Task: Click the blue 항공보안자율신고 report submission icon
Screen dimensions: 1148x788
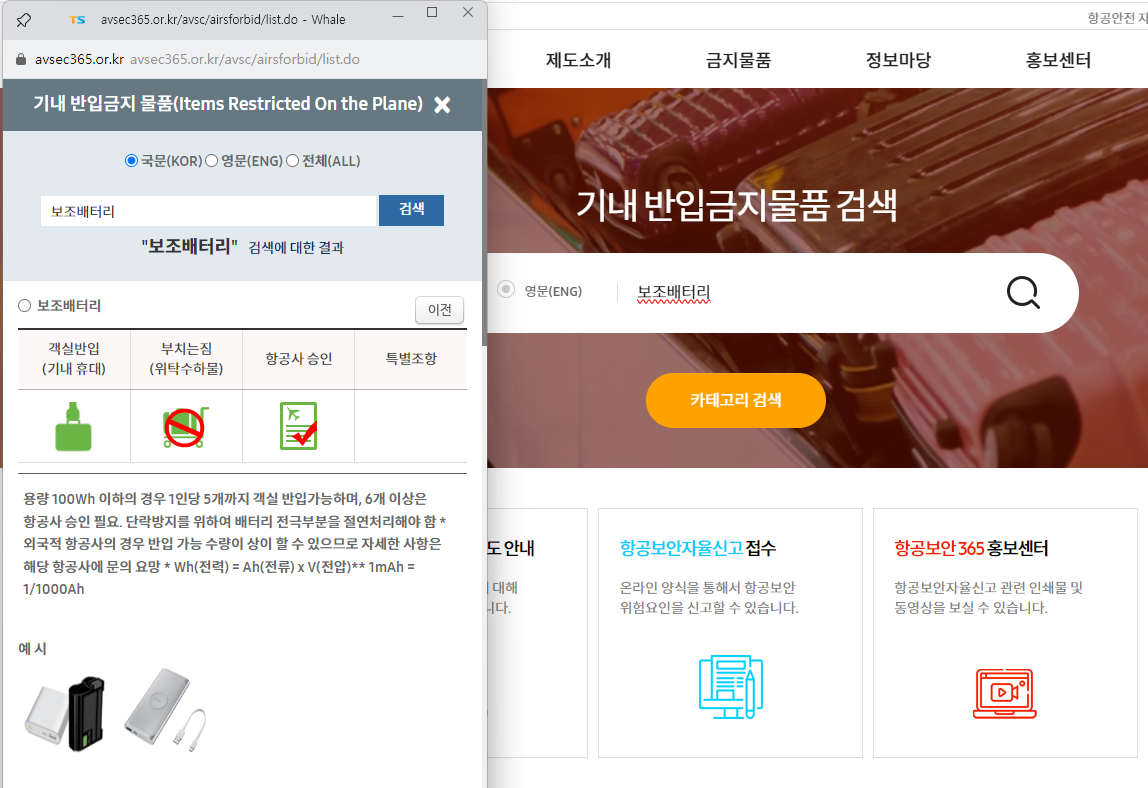Action: (729, 687)
